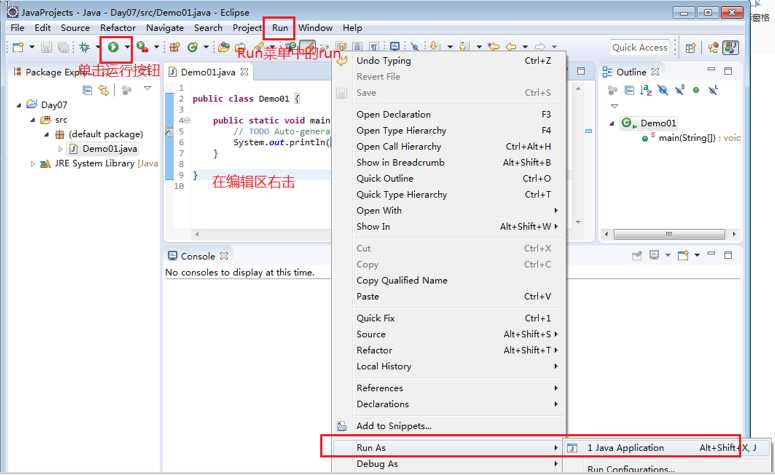The image size is (775, 475).
Task: Click Display Selected Console icon
Action: pos(654,255)
